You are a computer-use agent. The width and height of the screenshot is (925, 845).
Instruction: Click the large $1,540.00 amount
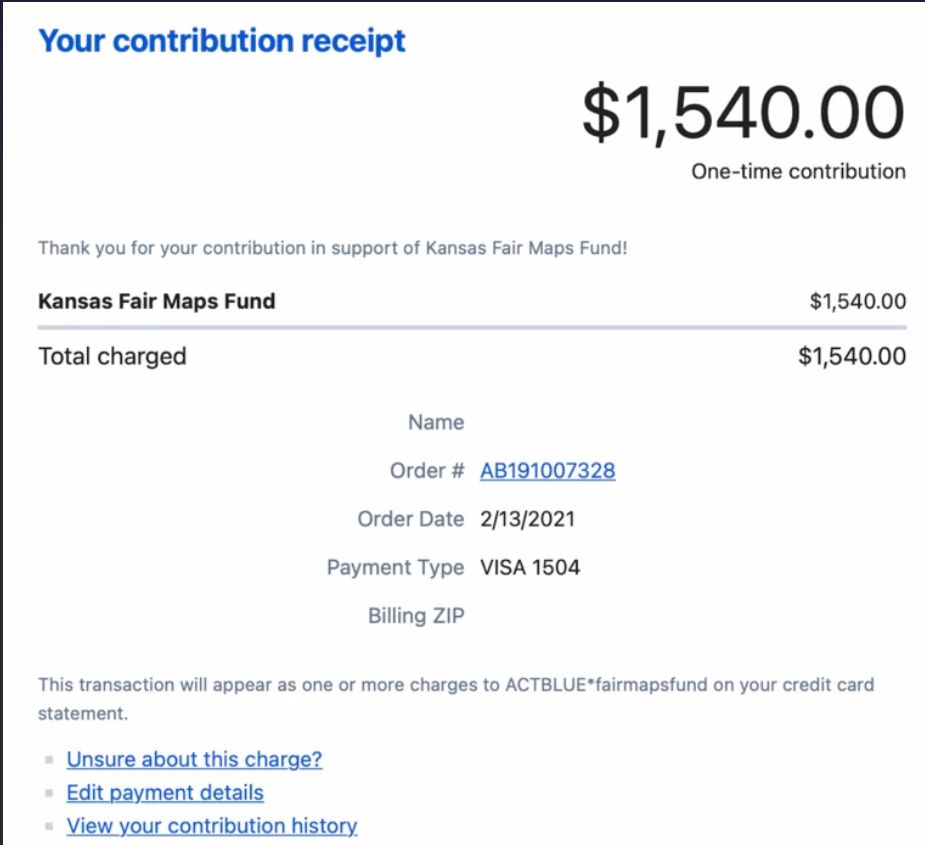pos(743,112)
